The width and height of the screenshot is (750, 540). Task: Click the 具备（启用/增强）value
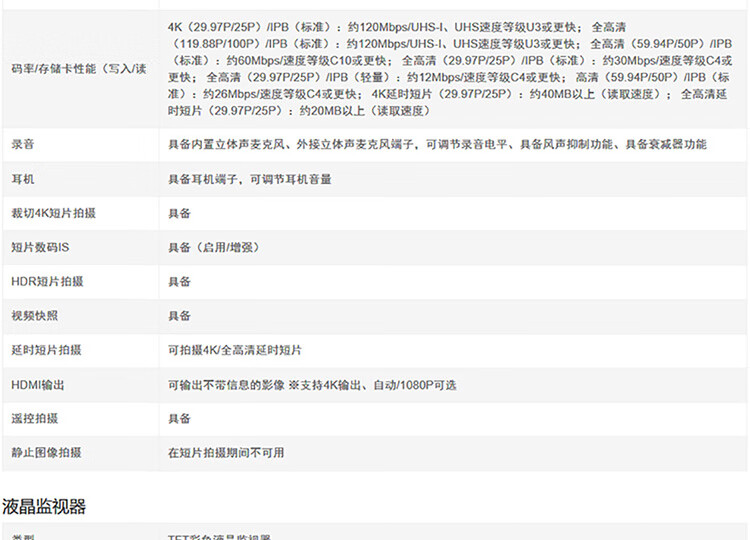211,247
